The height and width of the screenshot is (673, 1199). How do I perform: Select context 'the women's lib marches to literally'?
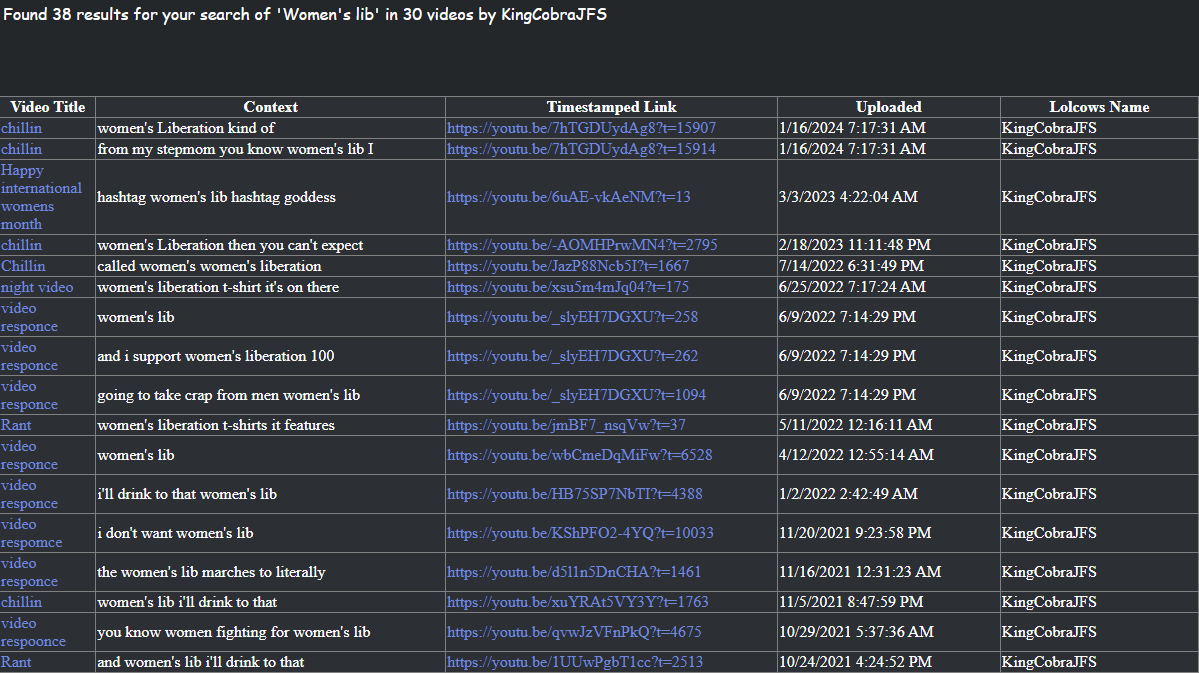[x=211, y=571]
